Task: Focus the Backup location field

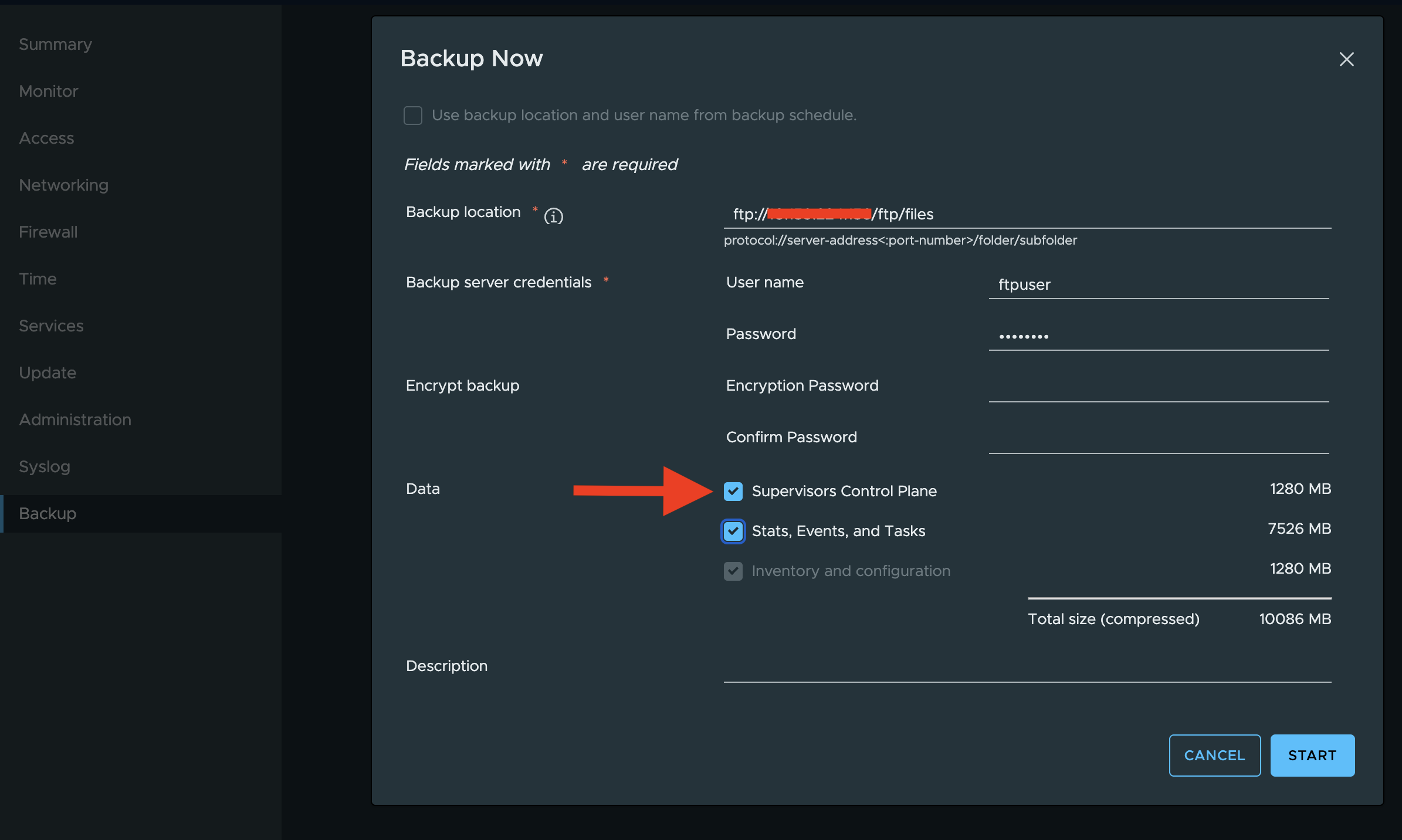Action: click(x=1028, y=214)
